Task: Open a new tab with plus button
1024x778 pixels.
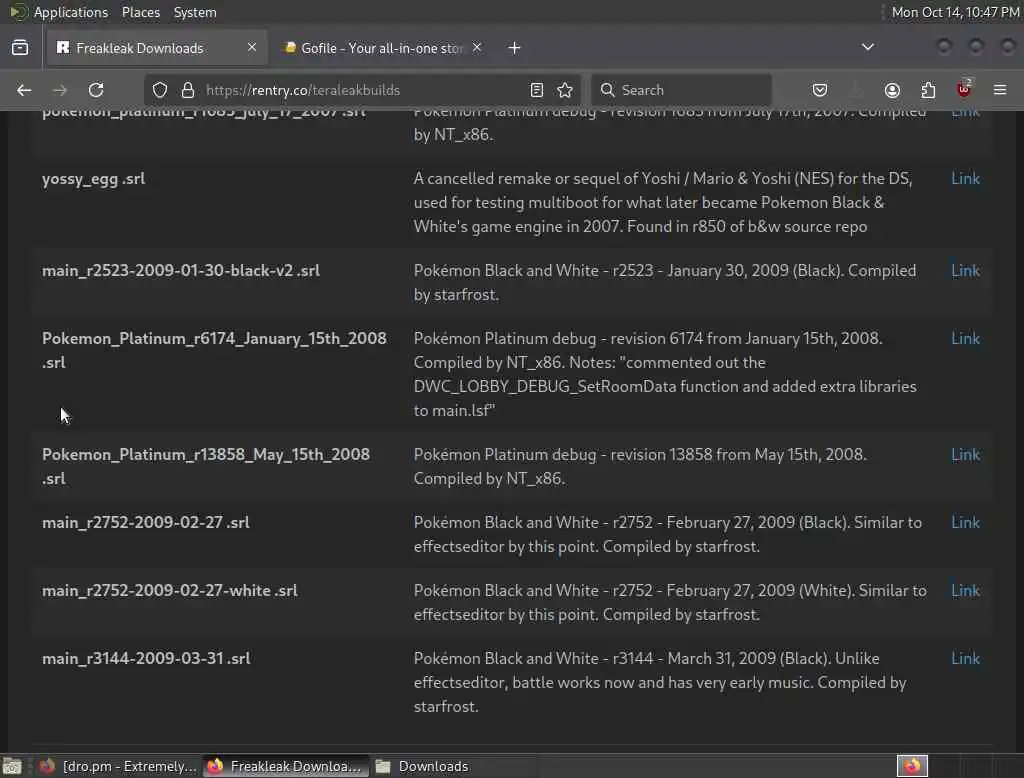Action: (515, 48)
